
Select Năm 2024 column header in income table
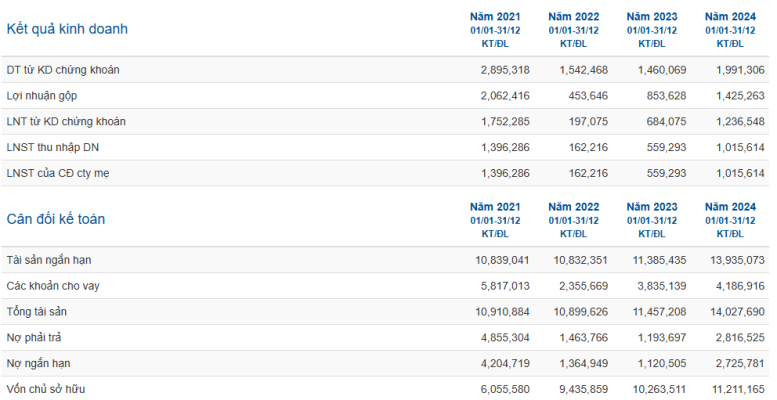[730, 30]
